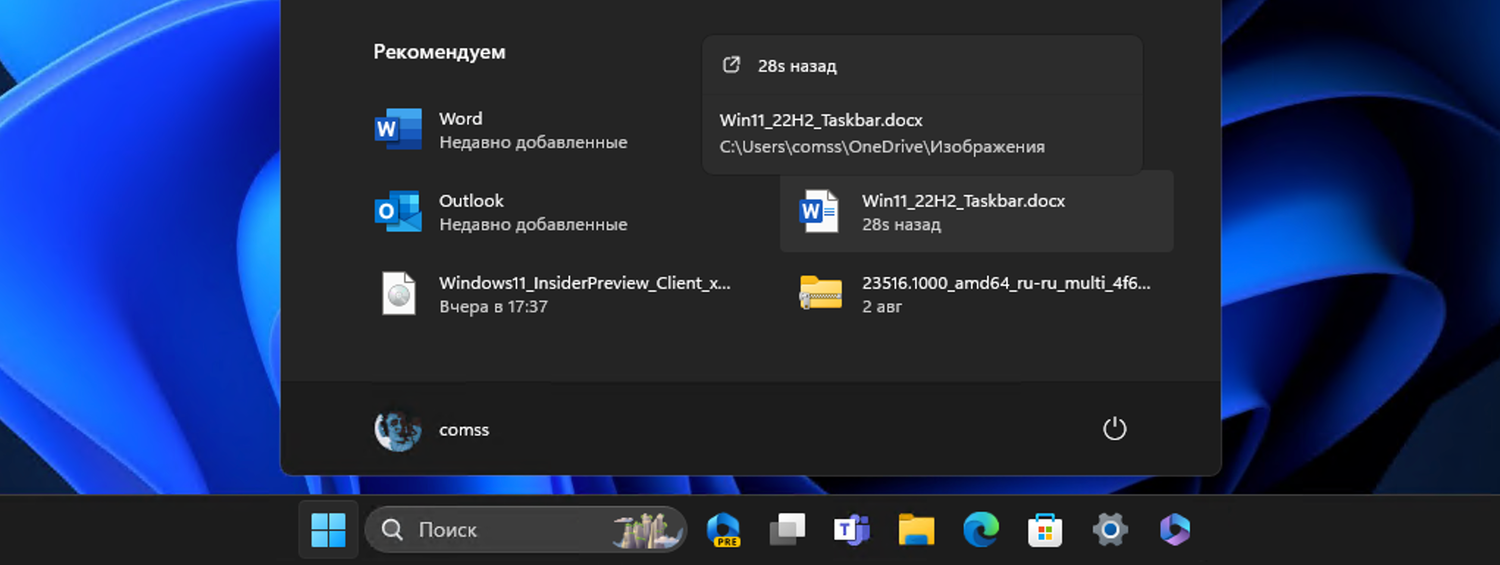Viewport: 1500px width, 565px height.
Task: Click the zipped folder icon
Action: [821, 294]
